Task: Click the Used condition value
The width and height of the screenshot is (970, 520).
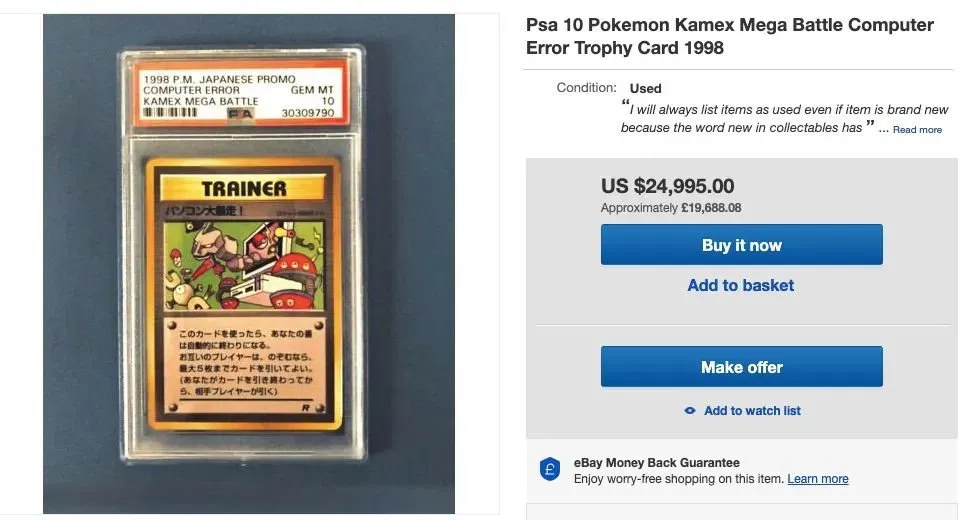Action: 645,88
